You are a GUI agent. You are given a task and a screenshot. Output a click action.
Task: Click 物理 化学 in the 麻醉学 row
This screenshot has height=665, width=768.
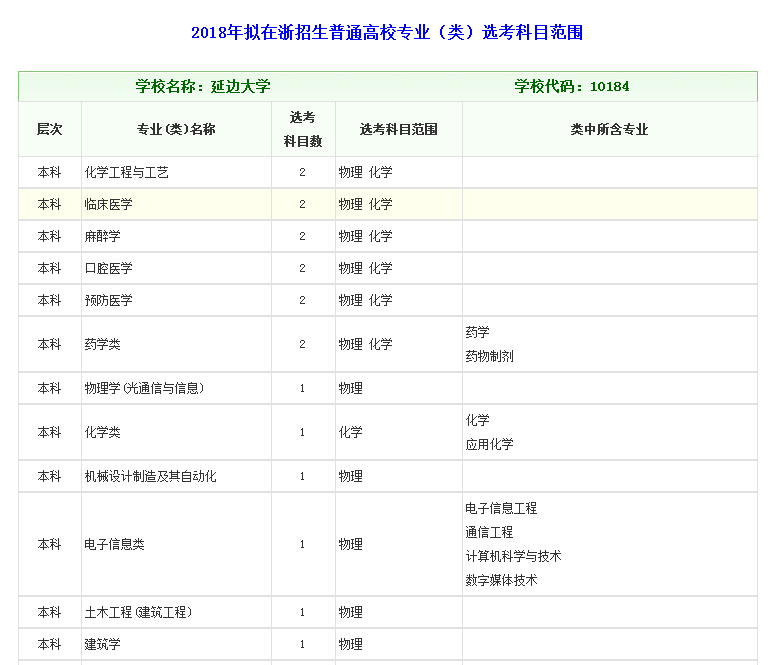[x=365, y=236]
